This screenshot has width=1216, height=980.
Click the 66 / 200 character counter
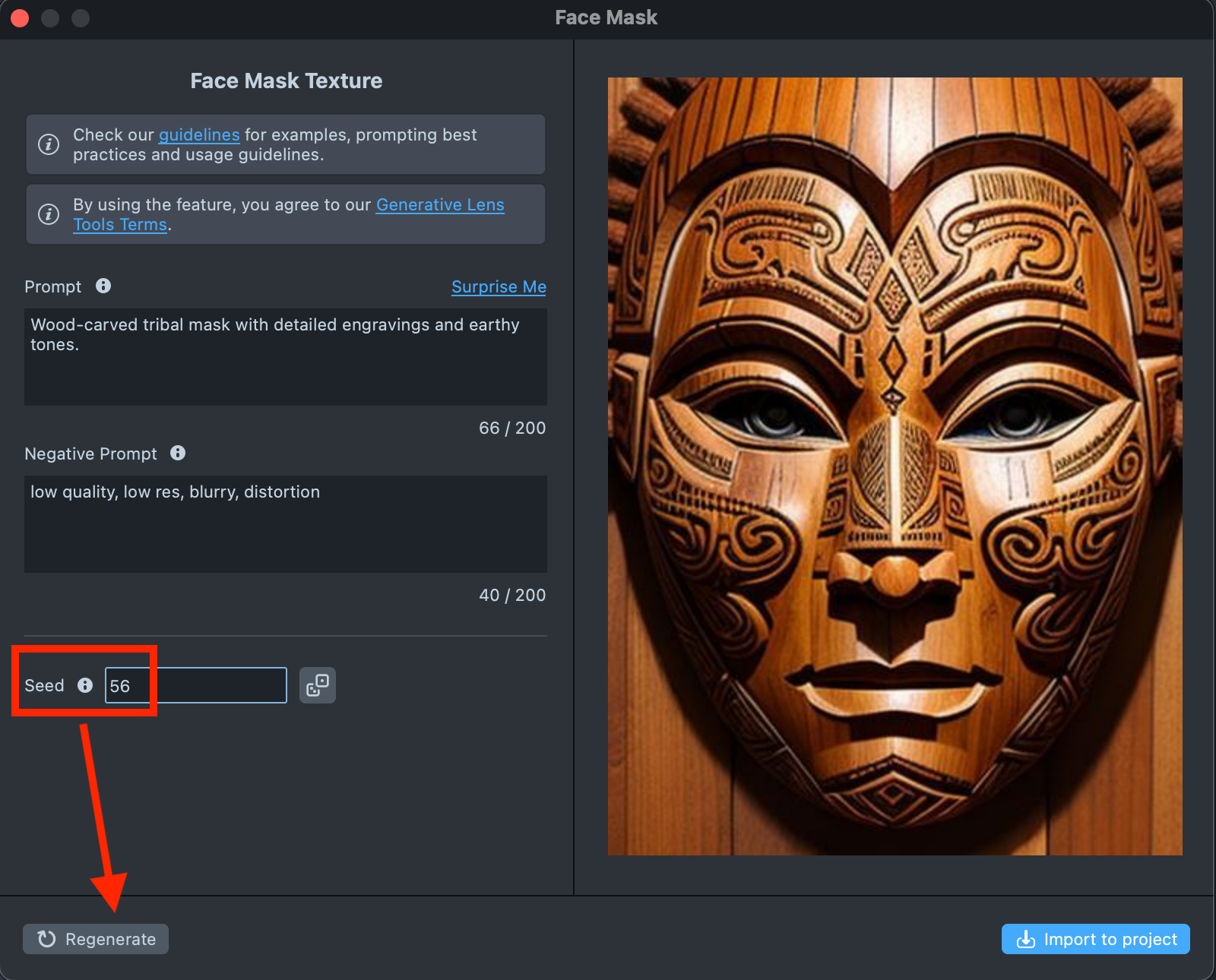pos(512,428)
